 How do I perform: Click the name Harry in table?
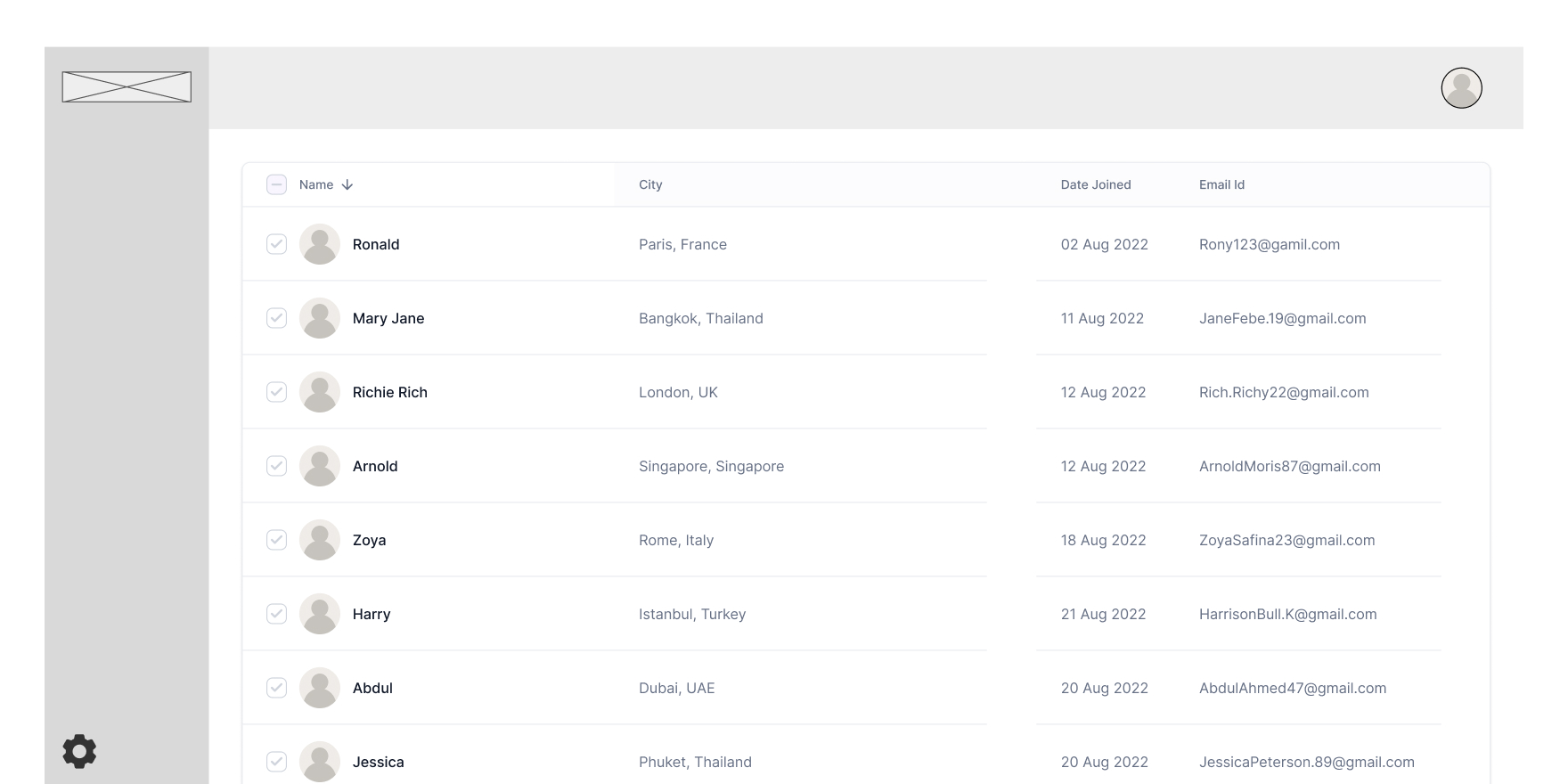(x=372, y=614)
